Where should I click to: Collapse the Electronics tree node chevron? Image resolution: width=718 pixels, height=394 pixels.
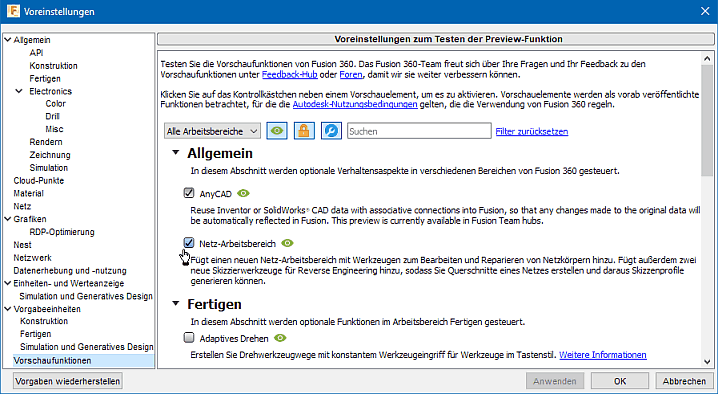[x=19, y=91]
